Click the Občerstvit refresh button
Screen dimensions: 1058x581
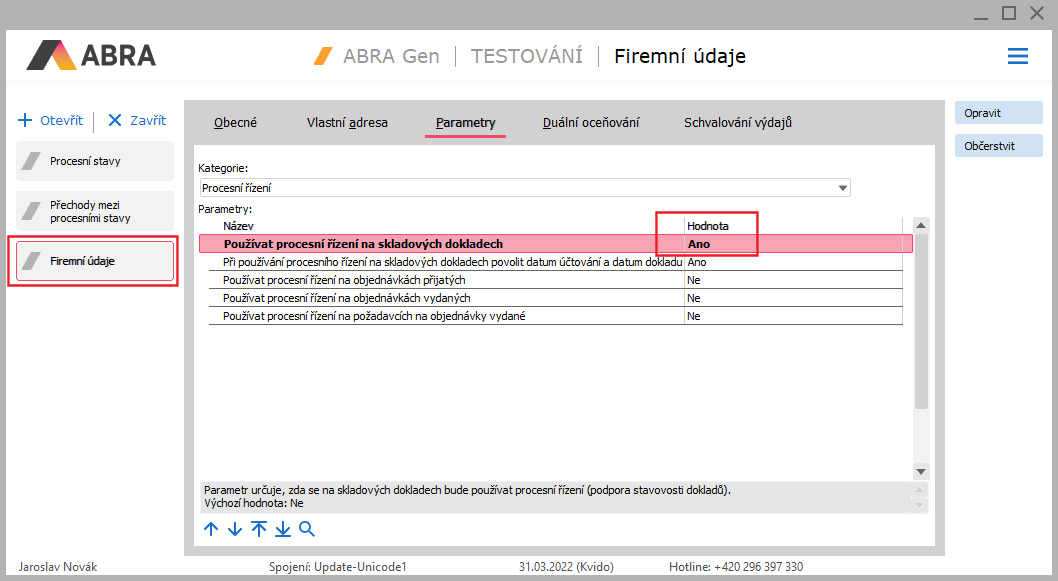click(998, 146)
